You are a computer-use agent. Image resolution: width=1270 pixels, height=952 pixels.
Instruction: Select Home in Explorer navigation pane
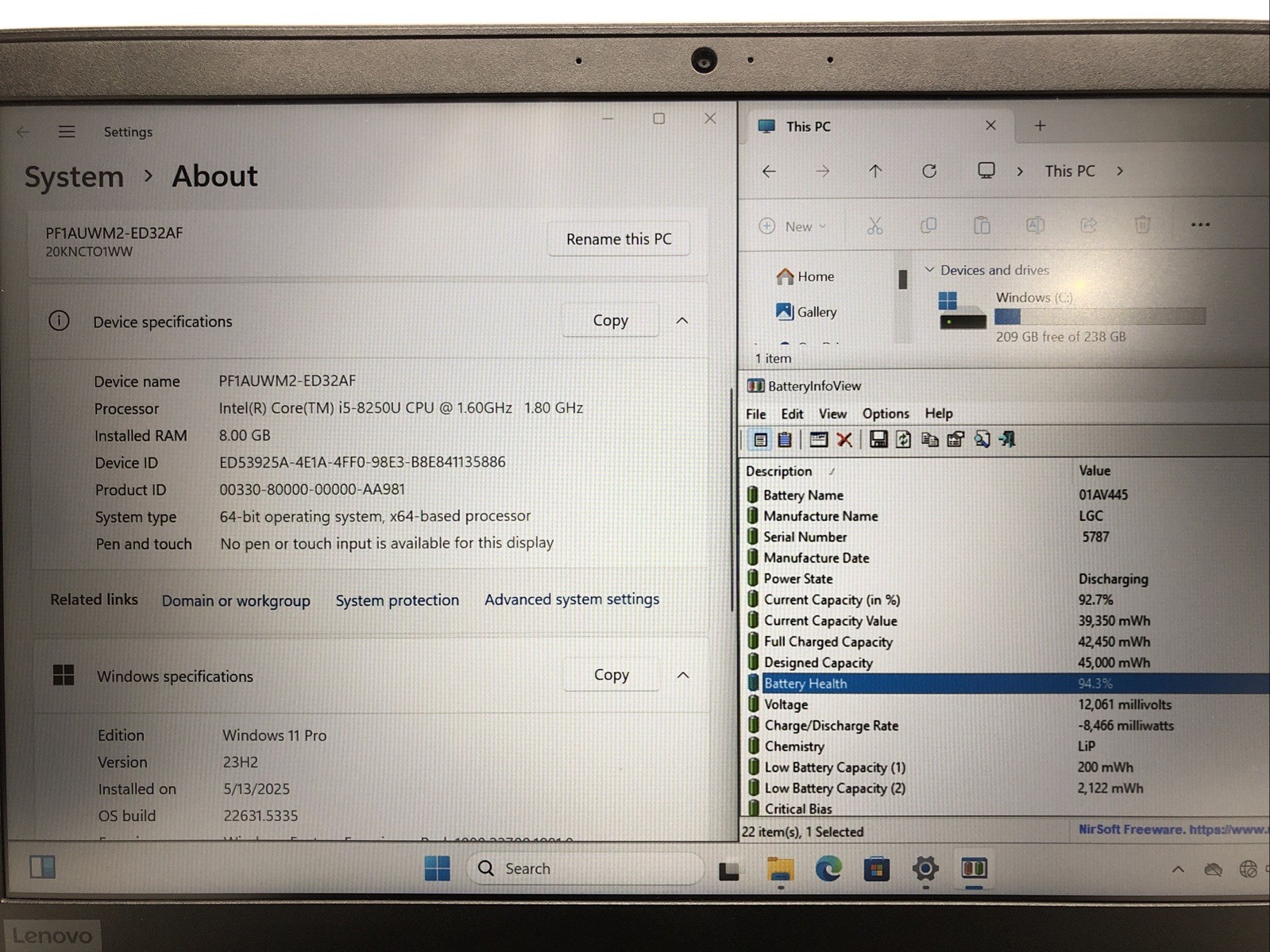click(805, 276)
